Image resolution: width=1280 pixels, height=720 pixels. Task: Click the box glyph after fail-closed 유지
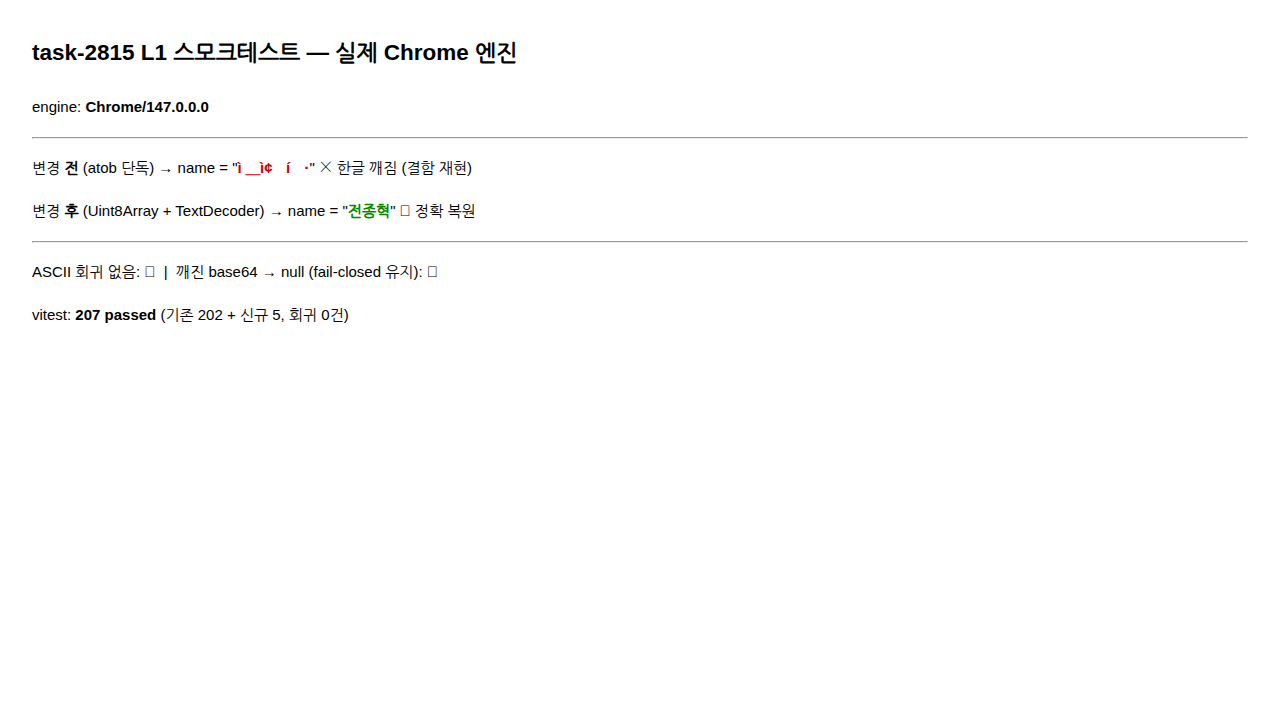pos(432,272)
